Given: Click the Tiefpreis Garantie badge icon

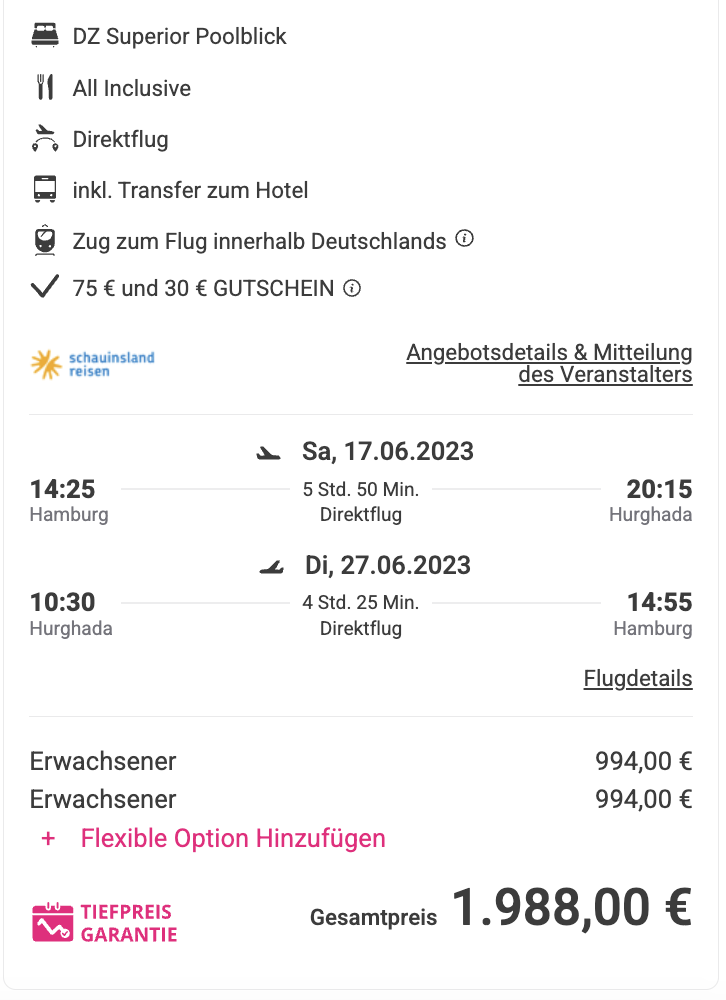Looking at the screenshot, I should [x=52, y=922].
